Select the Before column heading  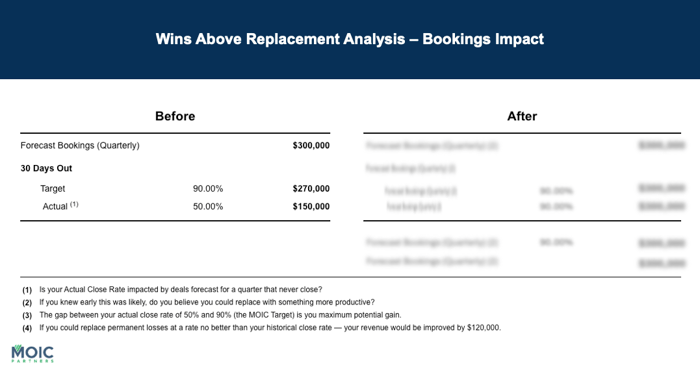click(175, 116)
